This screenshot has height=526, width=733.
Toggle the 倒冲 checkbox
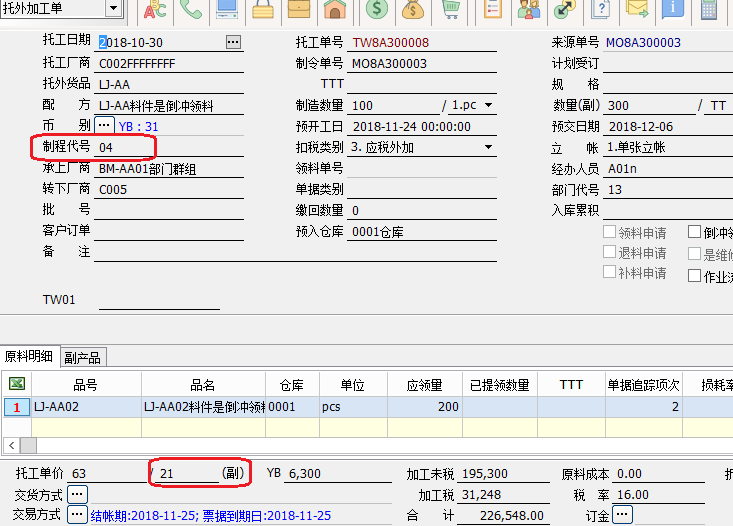click(695, 232)
